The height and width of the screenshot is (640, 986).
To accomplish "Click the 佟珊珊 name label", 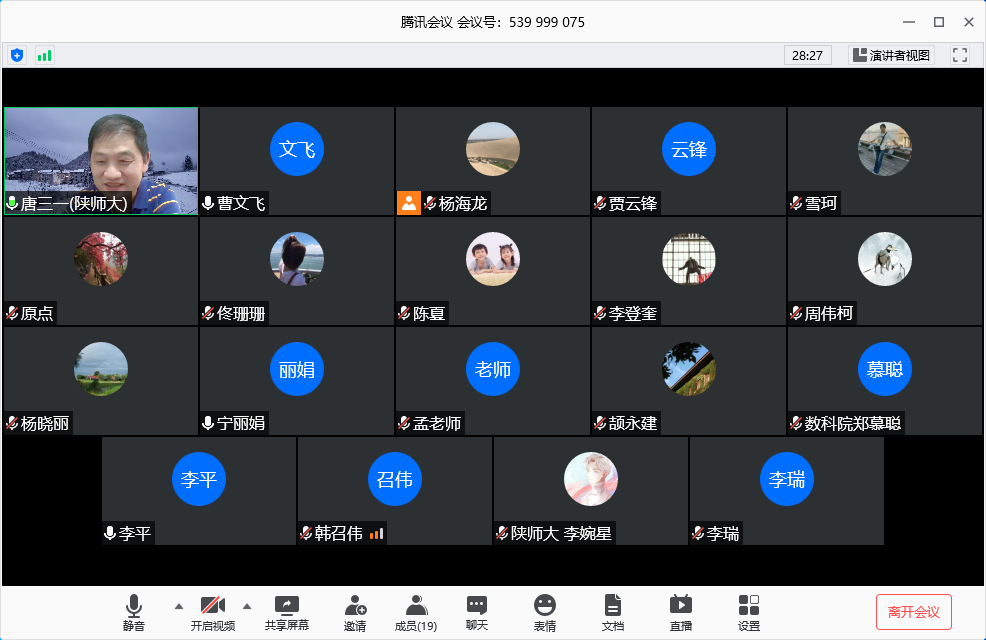I will point(241,313).
